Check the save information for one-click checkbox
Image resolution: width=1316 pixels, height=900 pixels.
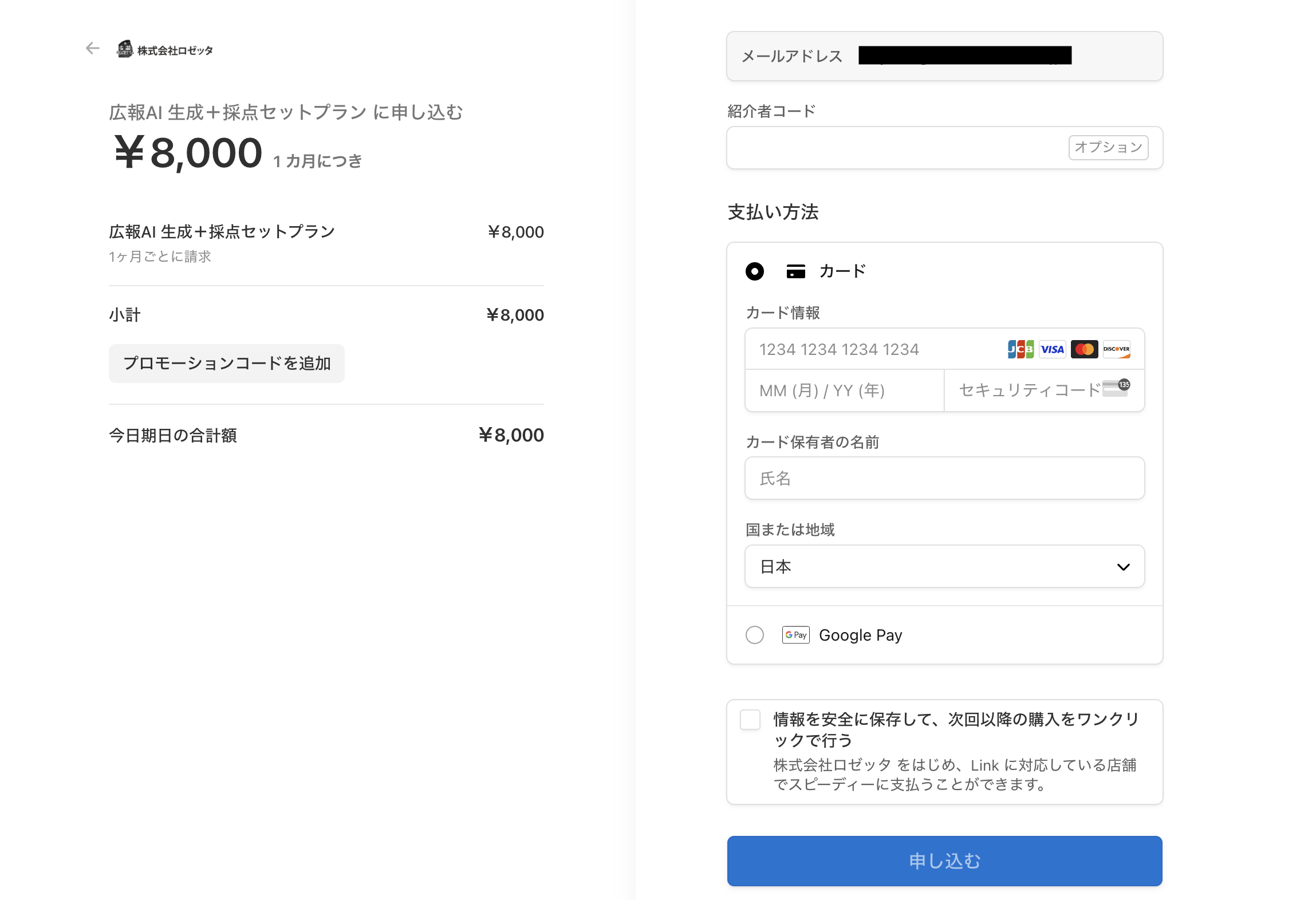coord(750,720)
